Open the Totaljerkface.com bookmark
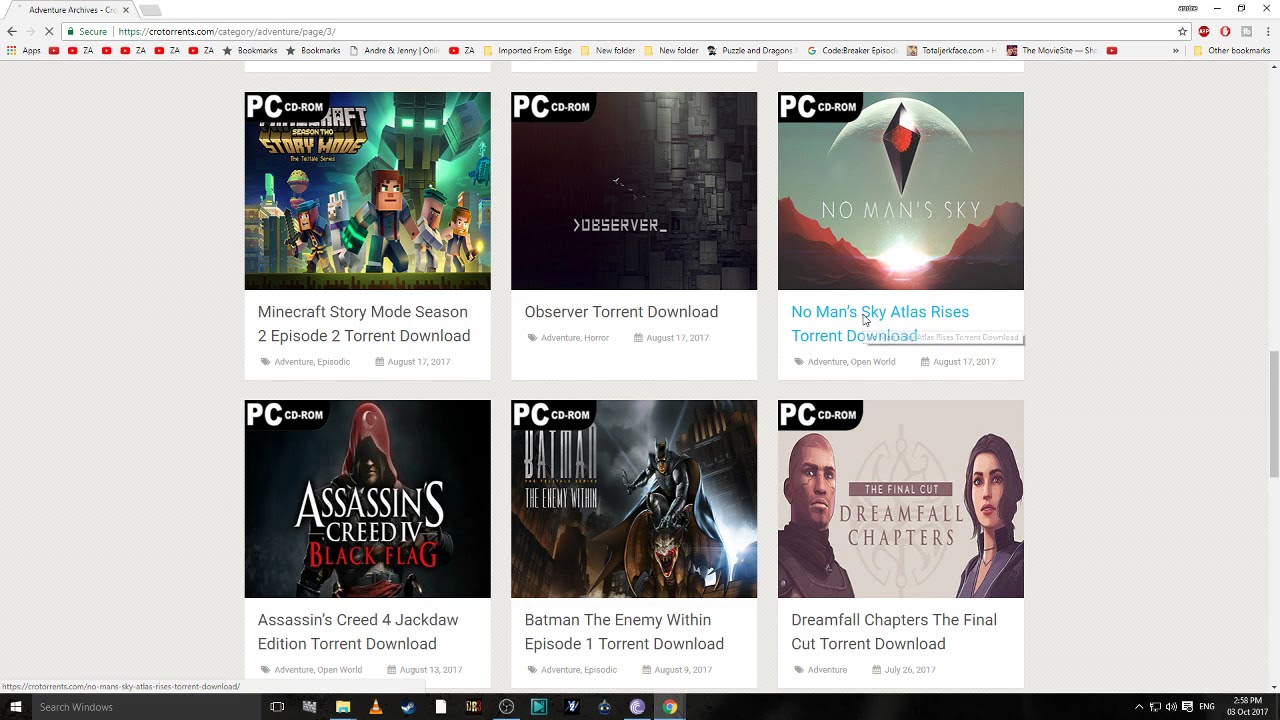The width and height of the screenshot is (1280, 720). pos(952,50)
